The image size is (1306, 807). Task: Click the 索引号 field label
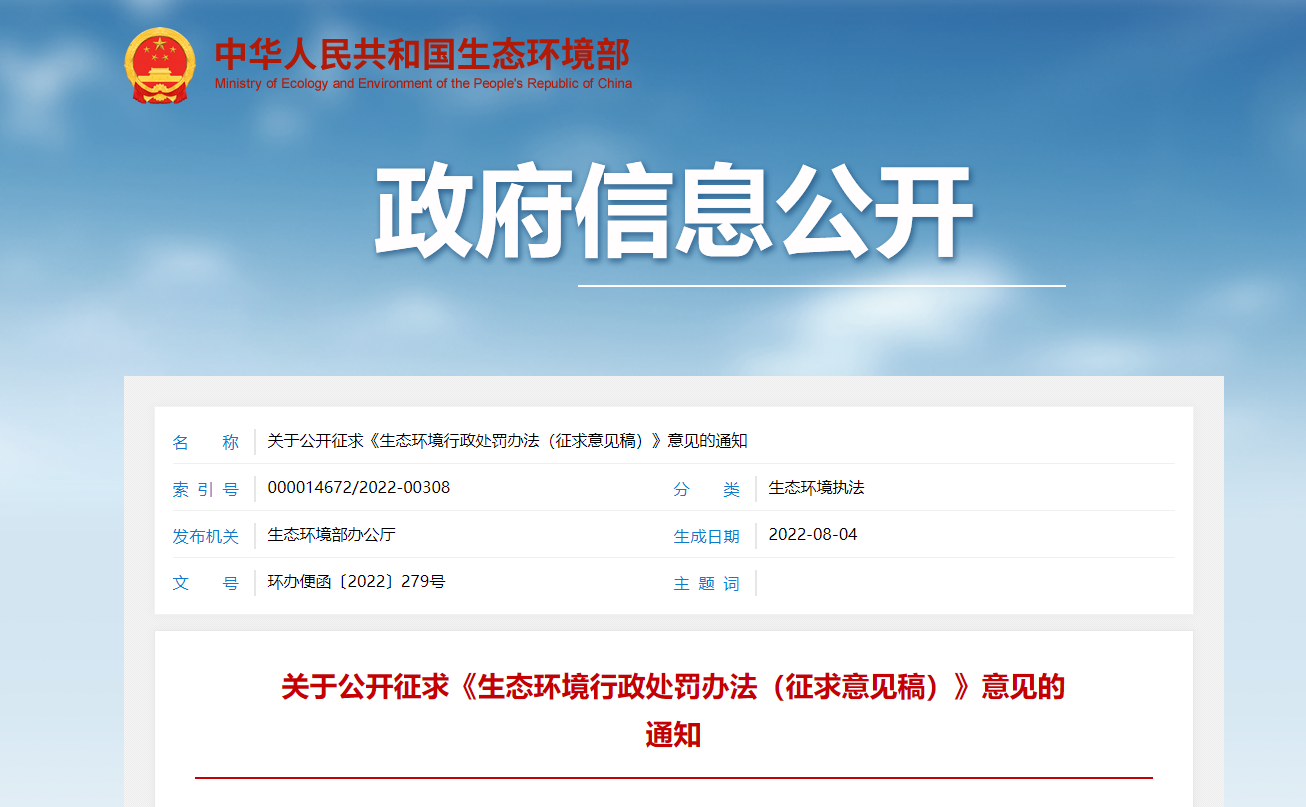(x=206, y=489)
